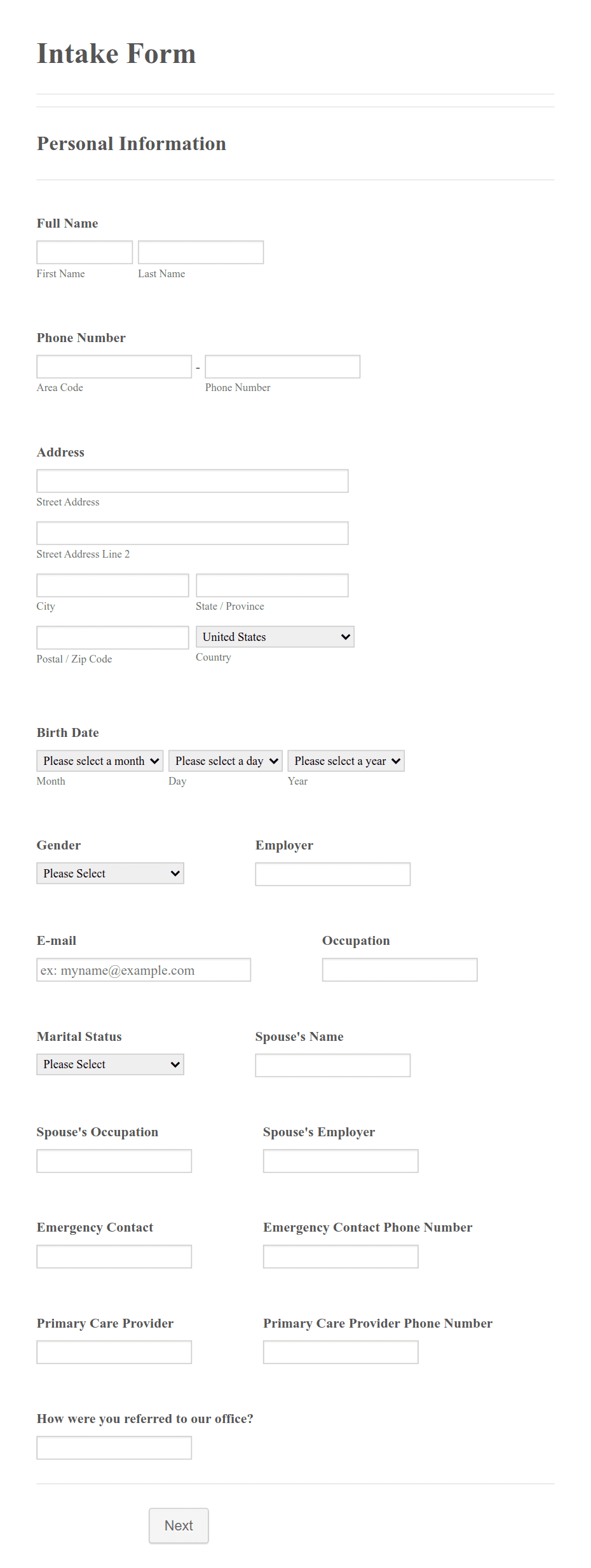Click the Last Name input field
The width and height of the screenshot is (591, 1568).
tap(200, 252)
